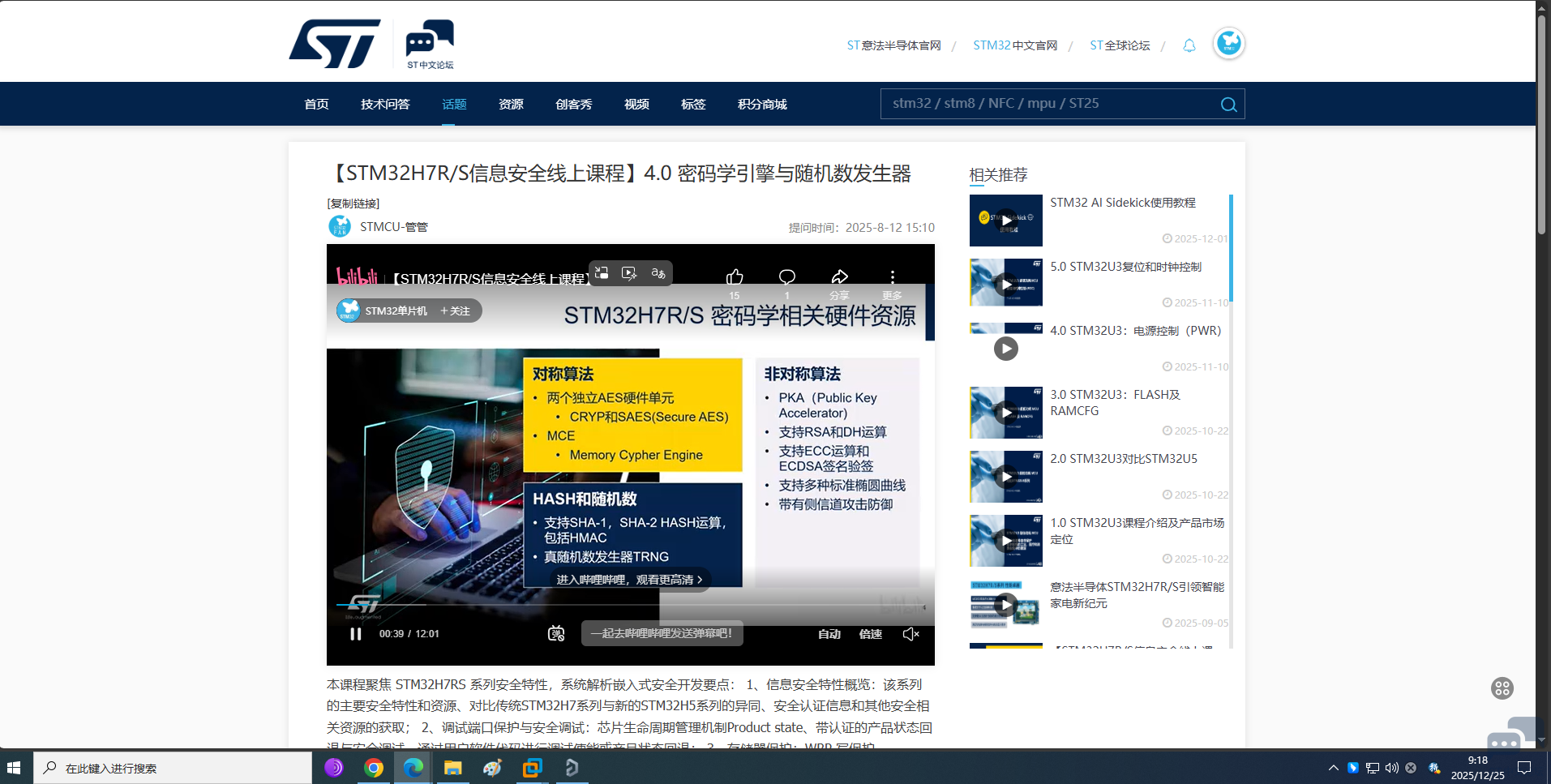
Task: Click the STMCU-管管 author avatar
Action: point(339,227)
